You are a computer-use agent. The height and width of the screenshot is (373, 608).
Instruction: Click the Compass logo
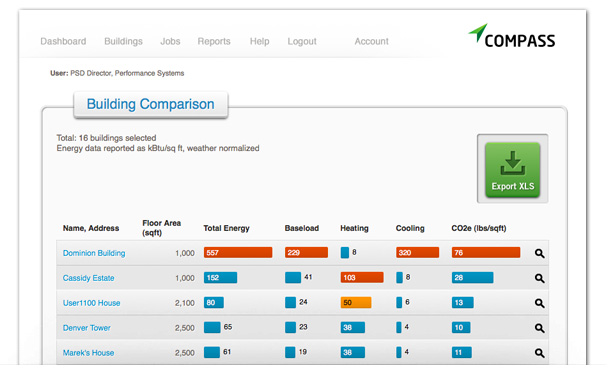click(x=511, y=36)
